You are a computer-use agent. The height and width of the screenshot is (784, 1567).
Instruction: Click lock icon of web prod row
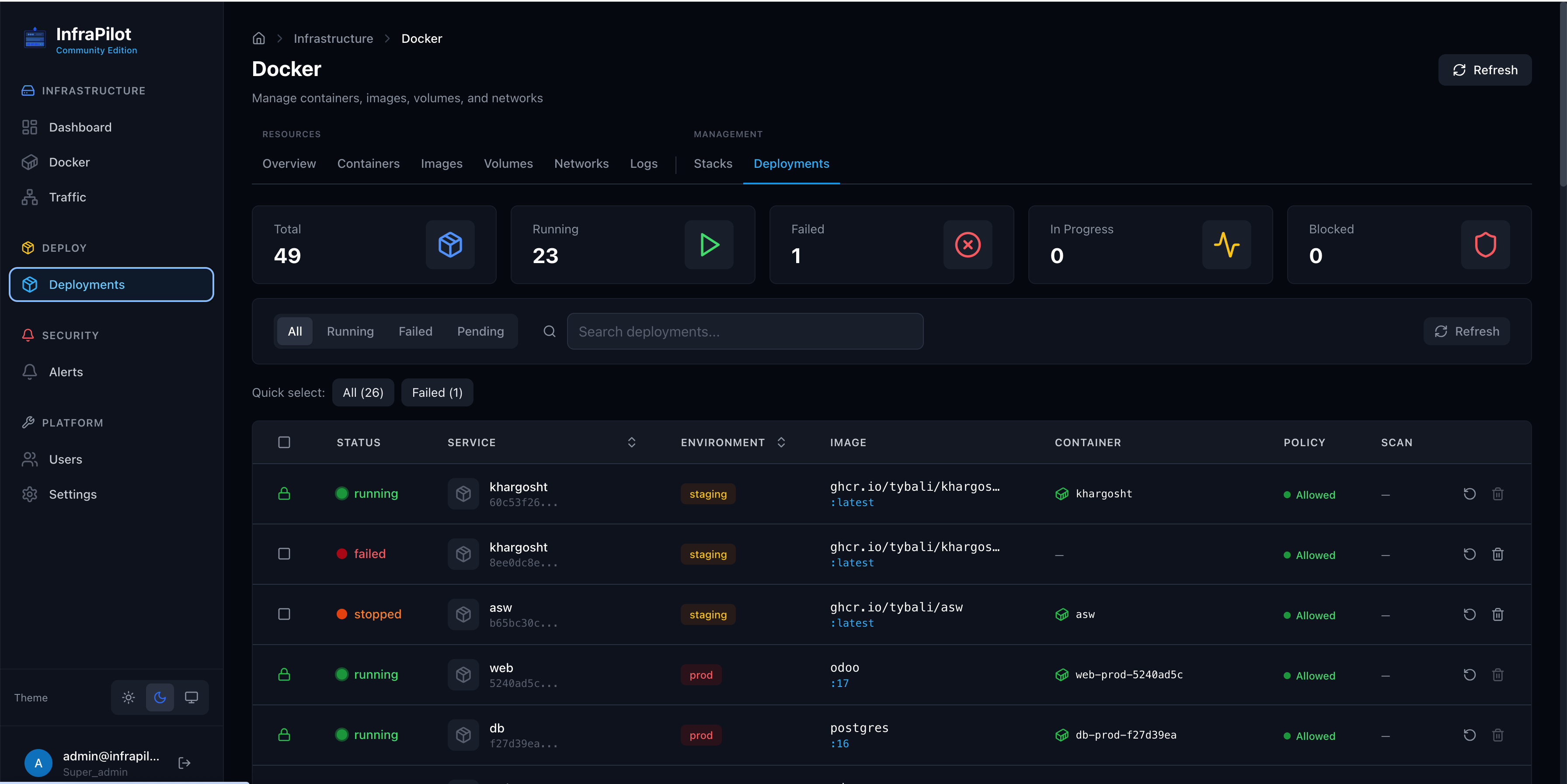[284, 674]
